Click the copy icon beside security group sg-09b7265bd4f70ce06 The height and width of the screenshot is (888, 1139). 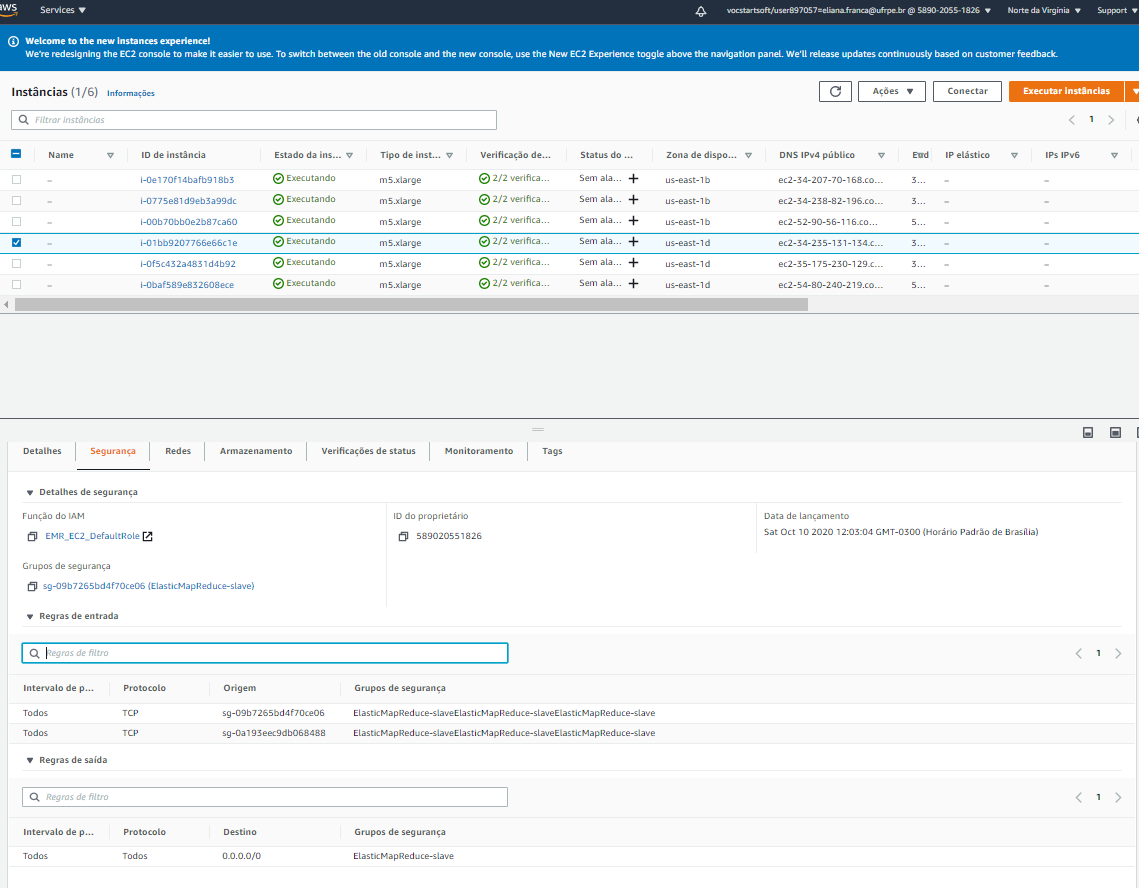click(33, 586)
